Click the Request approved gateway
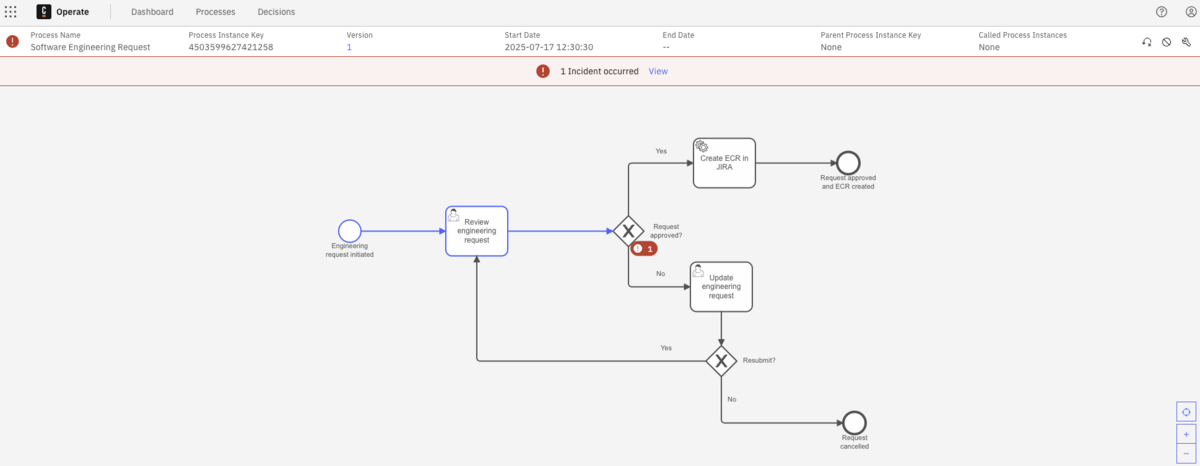Viewport: 1200px width, 466px height. [628, 231]
